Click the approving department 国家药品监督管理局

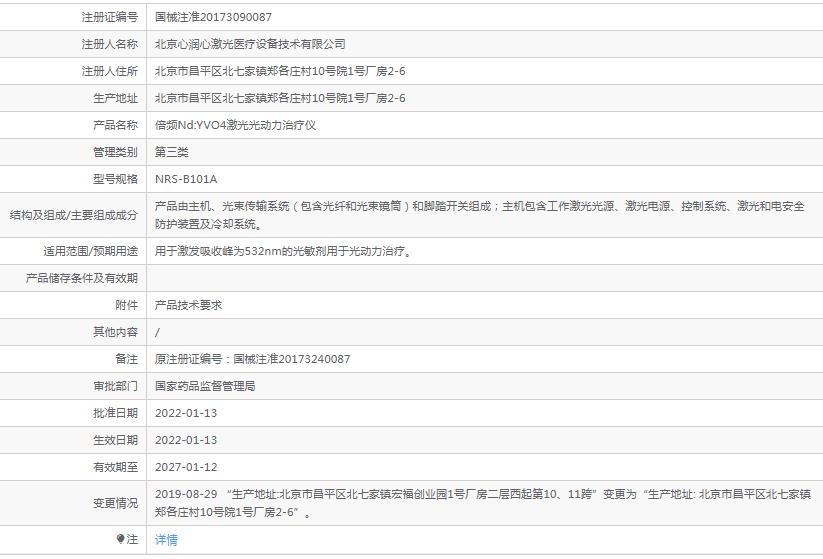(205, 386)
